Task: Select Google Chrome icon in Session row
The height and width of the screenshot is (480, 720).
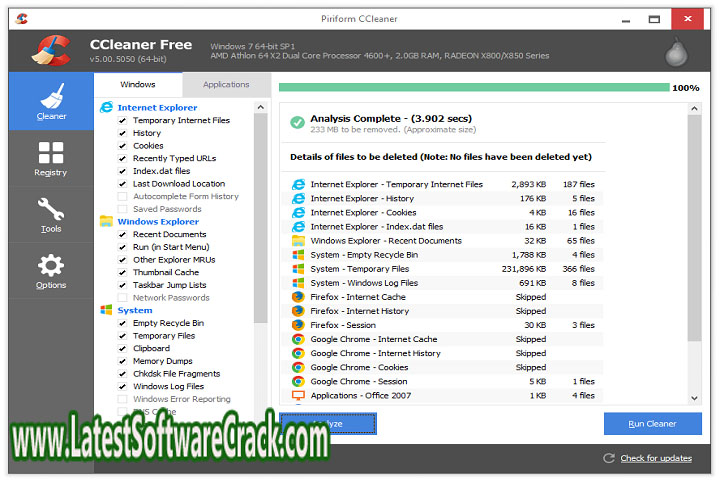Action: (x=298, y=381)
